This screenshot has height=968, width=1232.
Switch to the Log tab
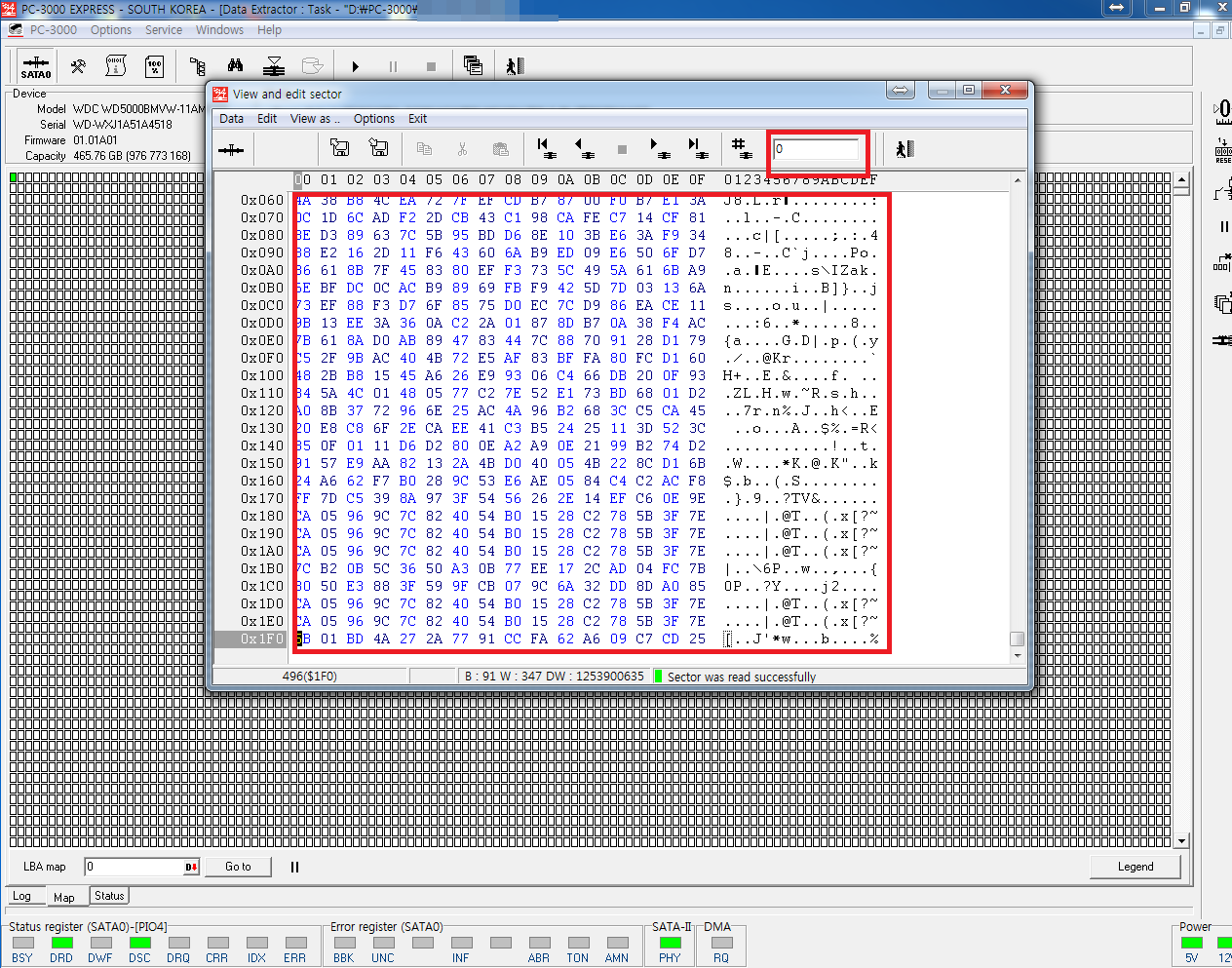point(22,896)
